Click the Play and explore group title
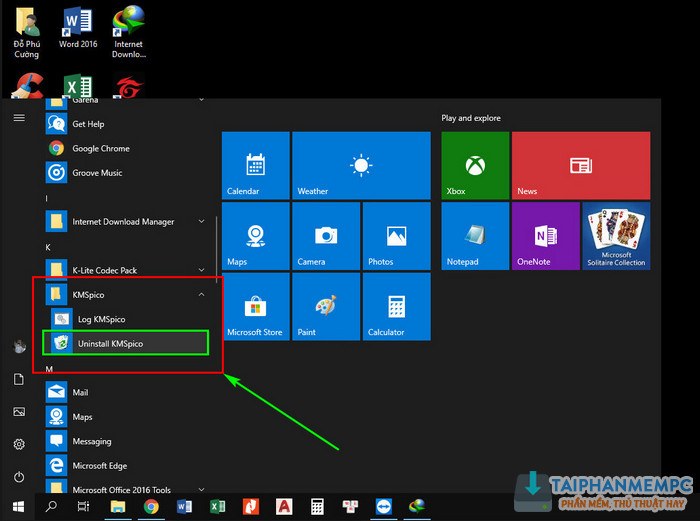The width and height of the screenshot is (700, 521). coord(471,118)
